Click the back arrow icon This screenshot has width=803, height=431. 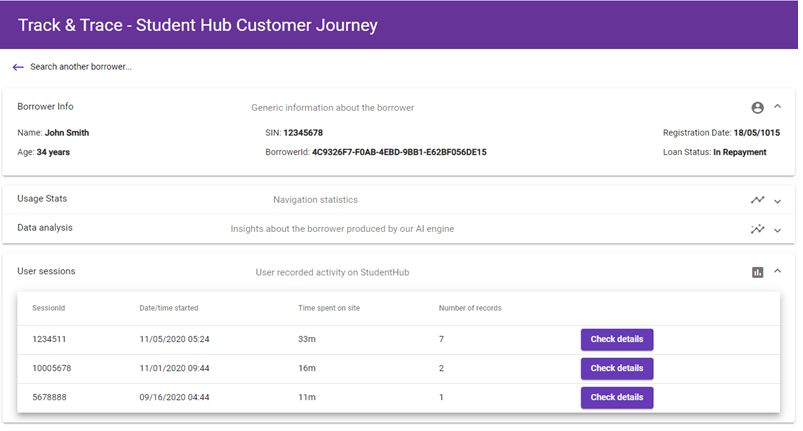click(18, 67)
